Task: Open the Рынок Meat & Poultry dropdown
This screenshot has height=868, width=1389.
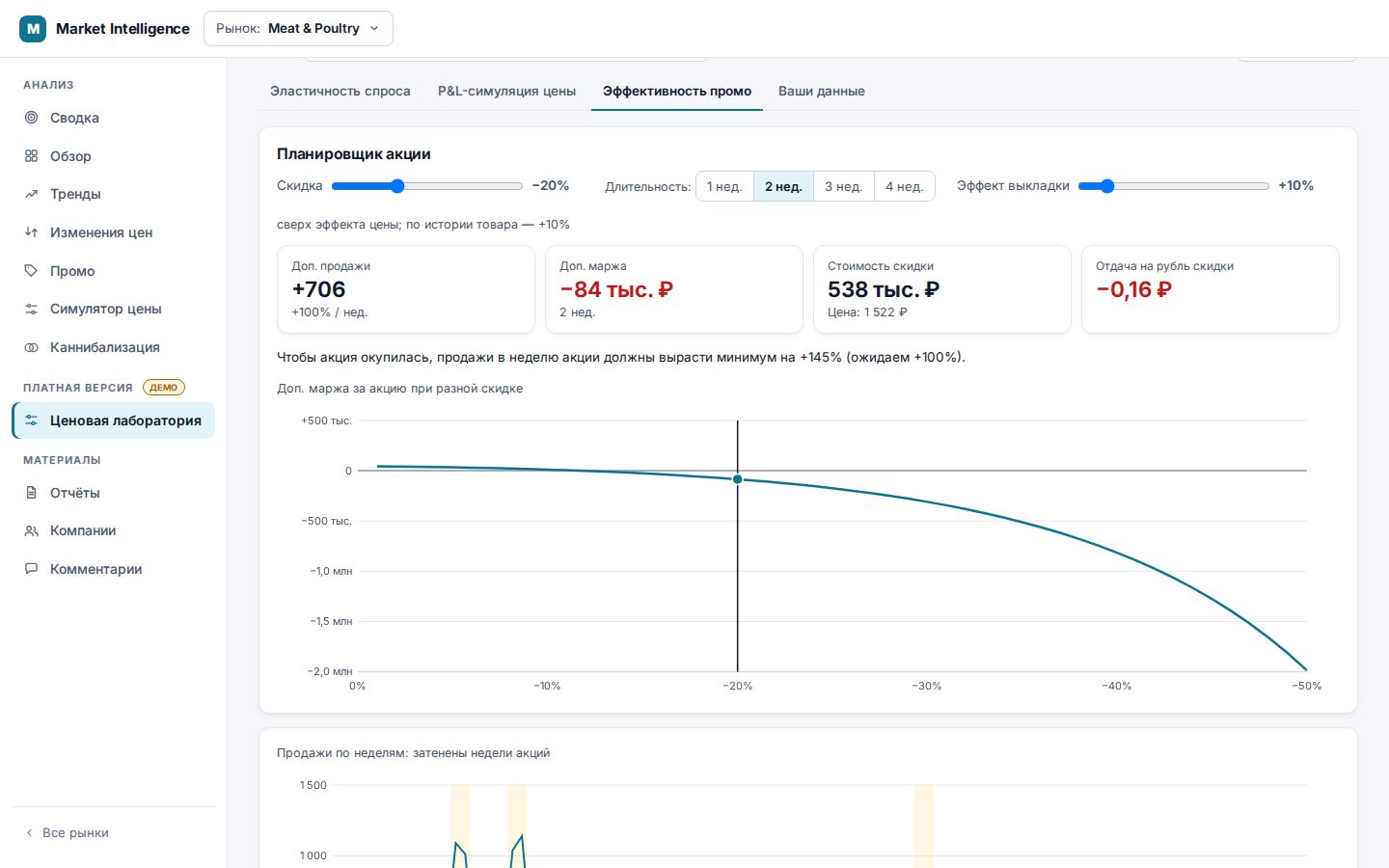Action: 298,29
